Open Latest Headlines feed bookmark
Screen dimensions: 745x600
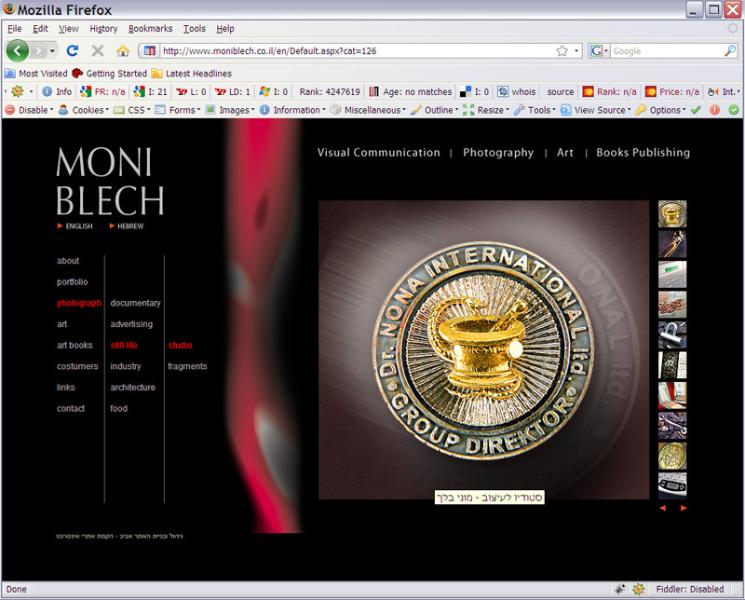191,73
